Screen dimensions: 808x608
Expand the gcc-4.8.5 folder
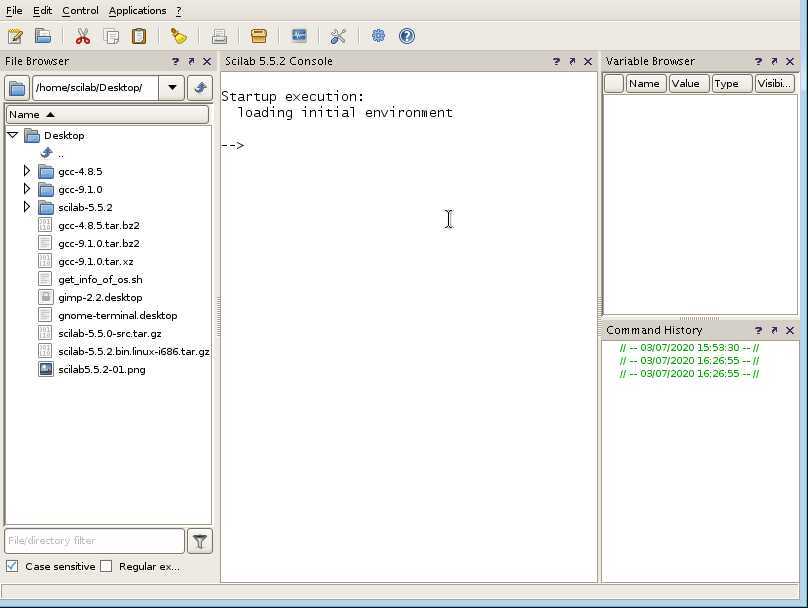27,171
